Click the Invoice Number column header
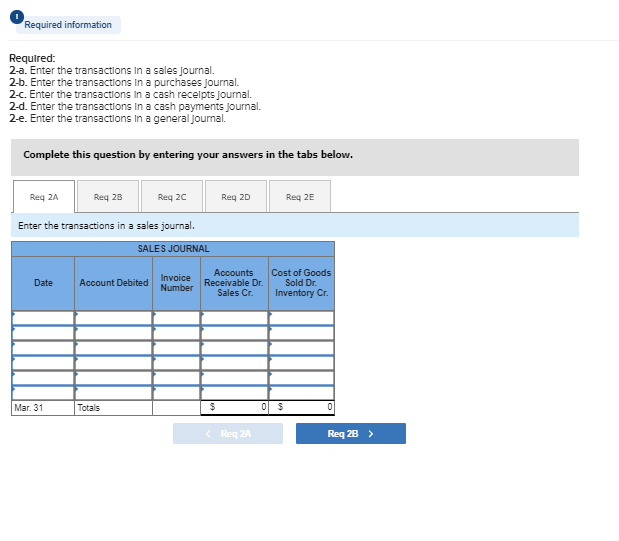Viewport: 619px width, 541px height. [x=176, y=283]
